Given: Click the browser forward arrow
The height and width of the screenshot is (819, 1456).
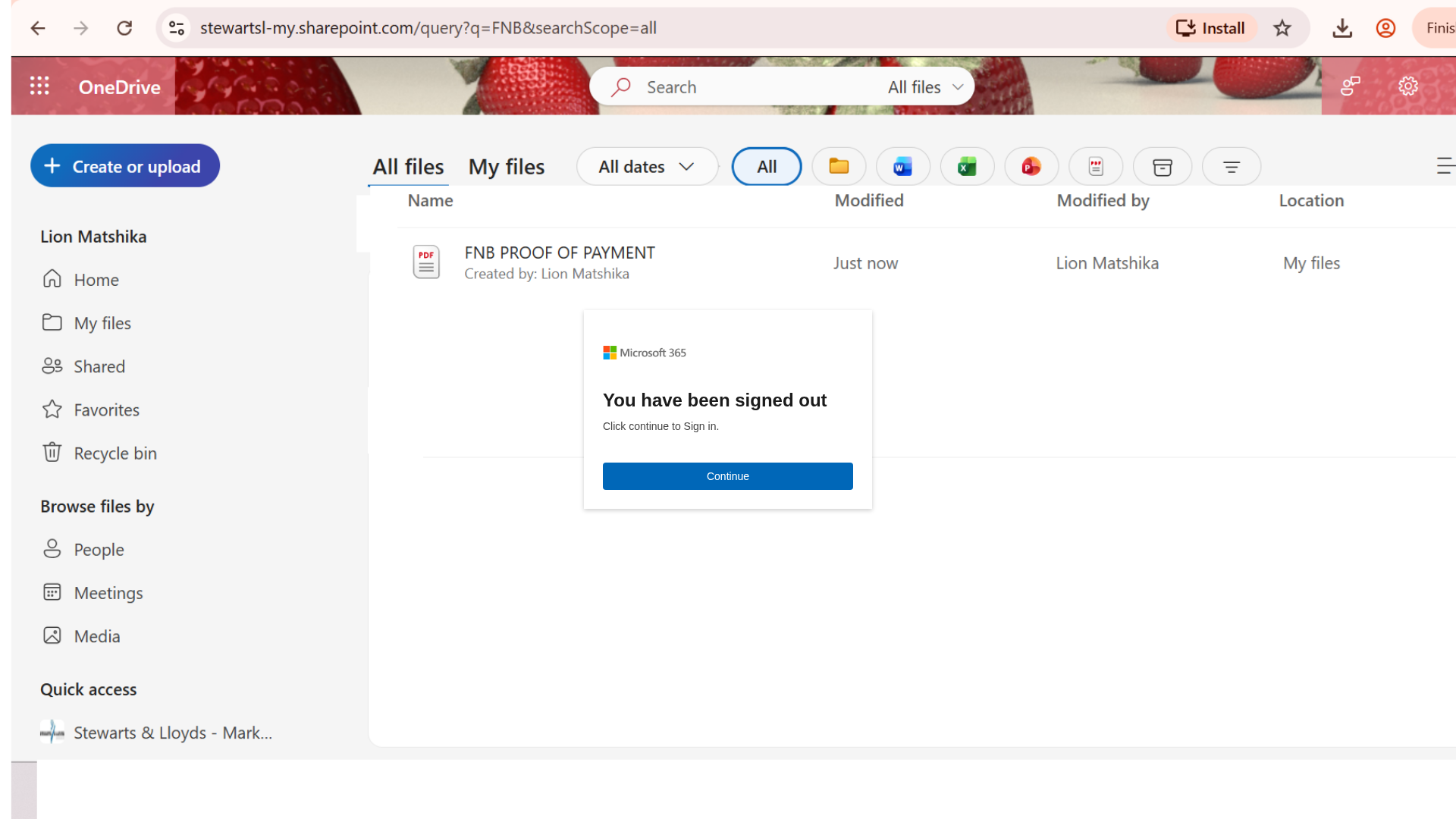Looking at the screenshot, I should (x=80, y=28).
